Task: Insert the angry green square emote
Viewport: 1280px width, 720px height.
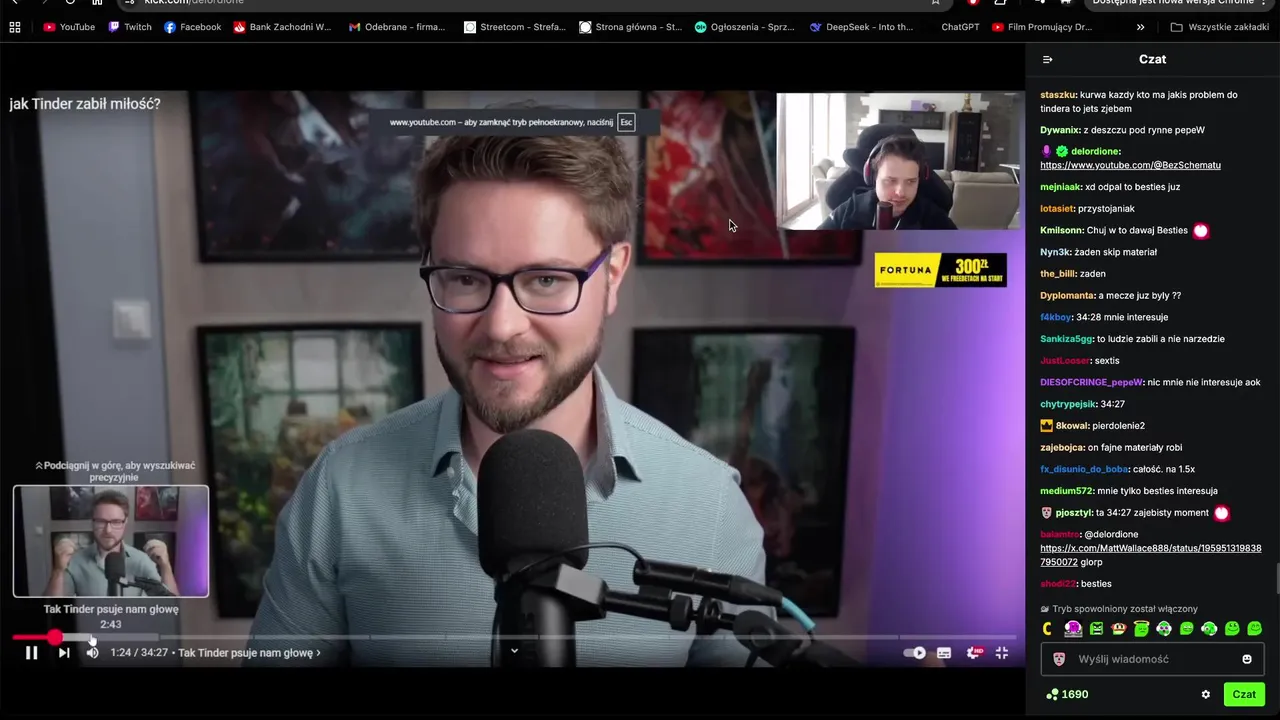Action: [1096, 629]
